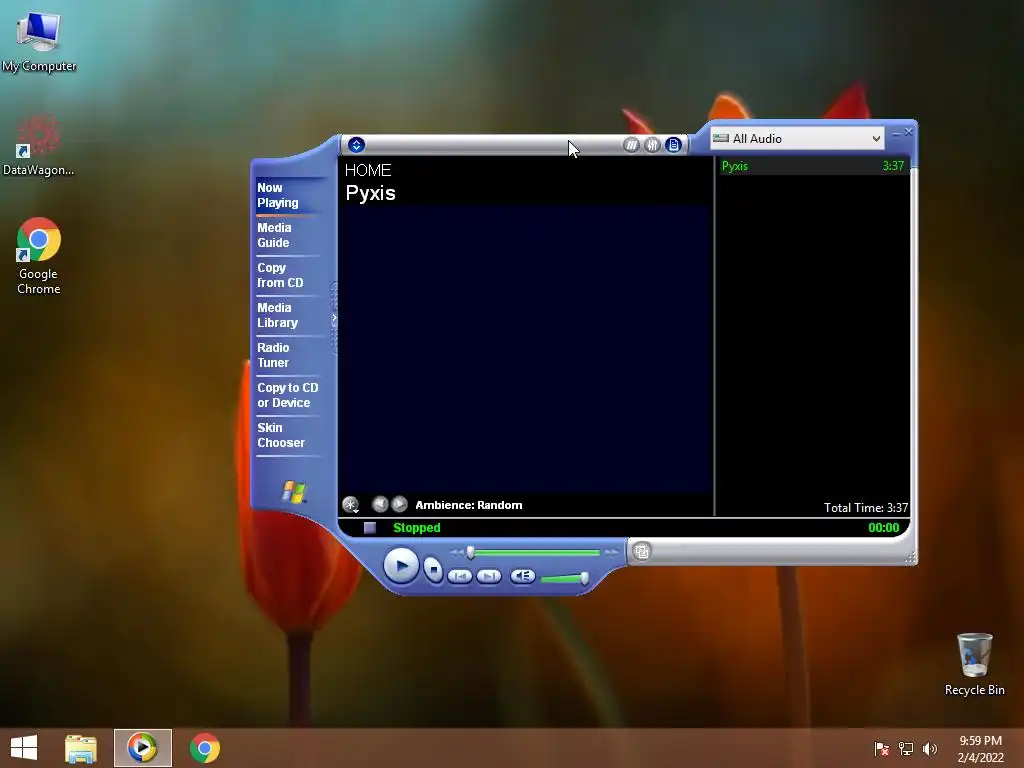Open the Windows Start button
This screenshot has height=768, width=1024.
click(x=24, y=748)
